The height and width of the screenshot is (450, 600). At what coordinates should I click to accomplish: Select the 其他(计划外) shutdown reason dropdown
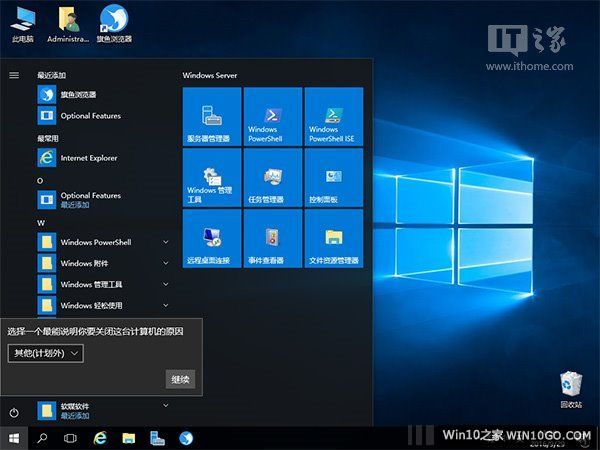point(45,353)
